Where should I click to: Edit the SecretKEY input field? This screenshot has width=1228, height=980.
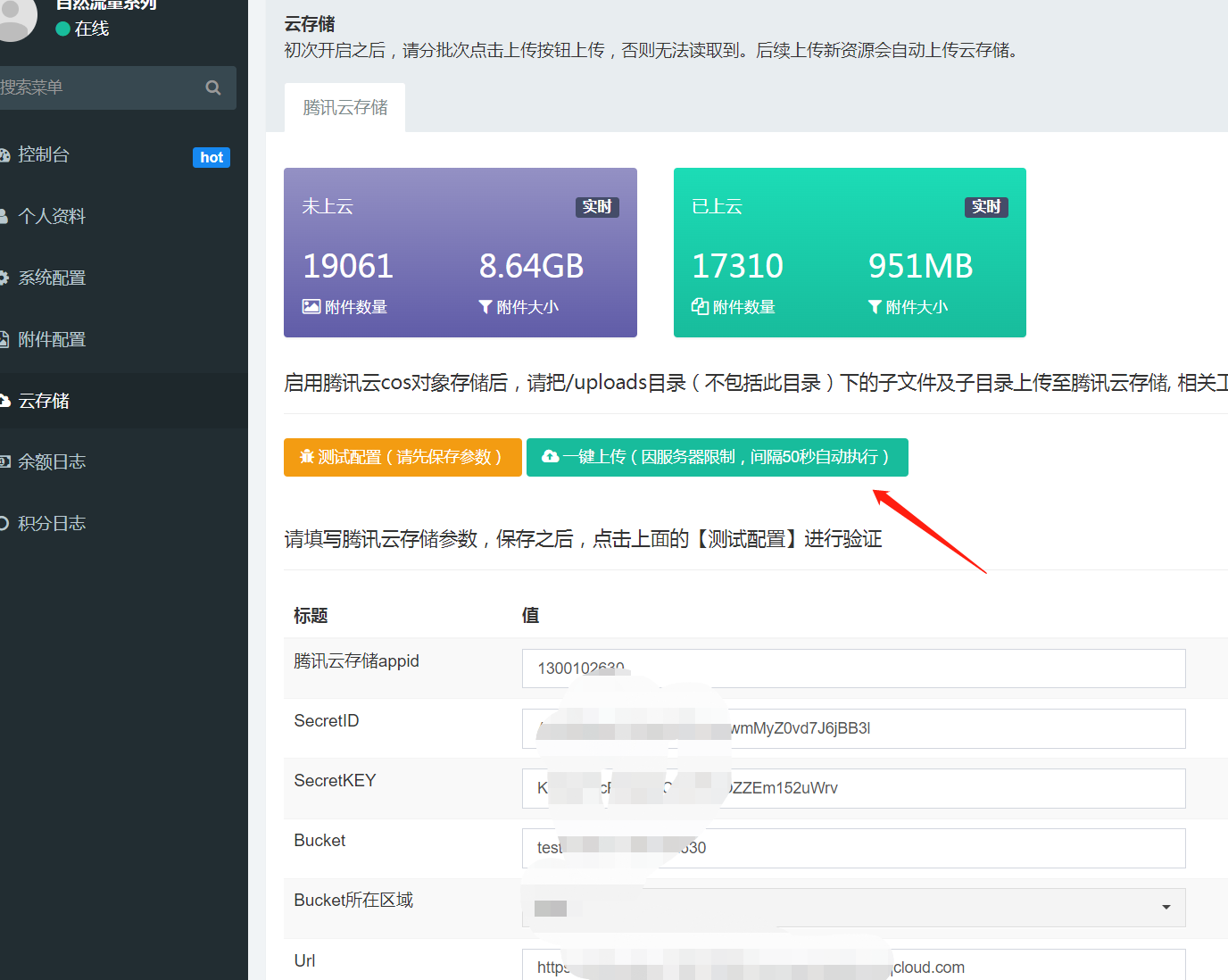coord(853,788)
